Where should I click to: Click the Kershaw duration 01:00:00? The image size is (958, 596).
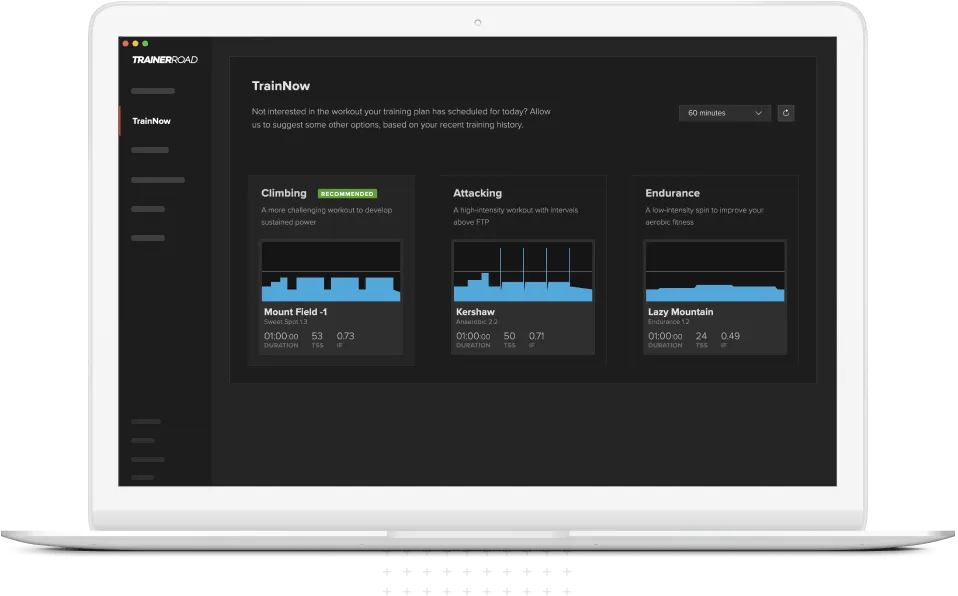click(474, 336)
